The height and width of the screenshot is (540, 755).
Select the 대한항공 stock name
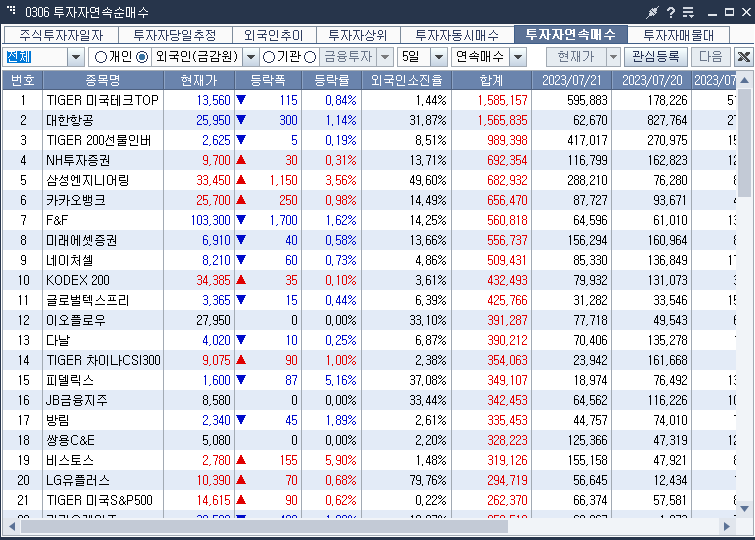point(70,120)
